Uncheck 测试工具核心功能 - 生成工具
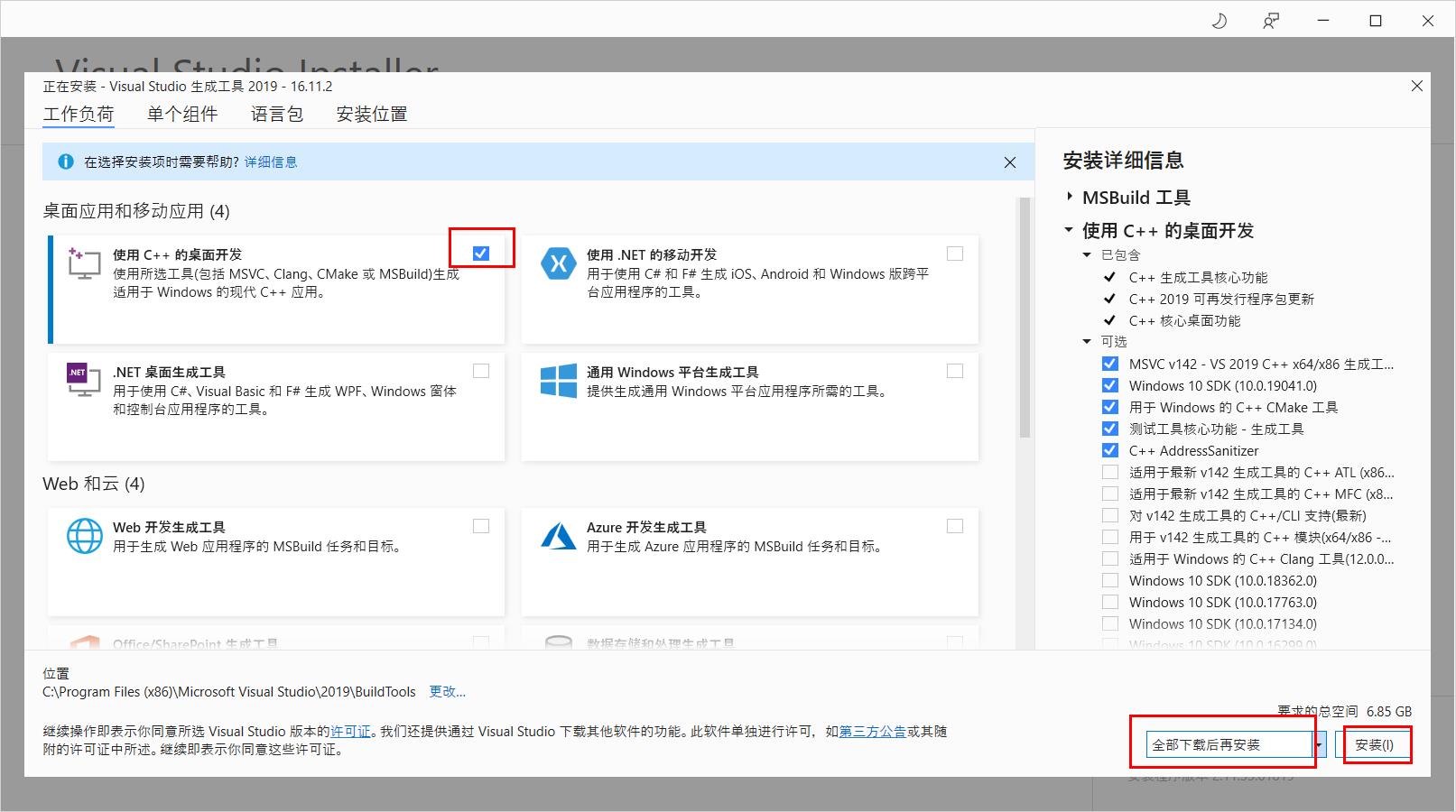Viewport: 1456px width, 812px height. (1110, 429)
